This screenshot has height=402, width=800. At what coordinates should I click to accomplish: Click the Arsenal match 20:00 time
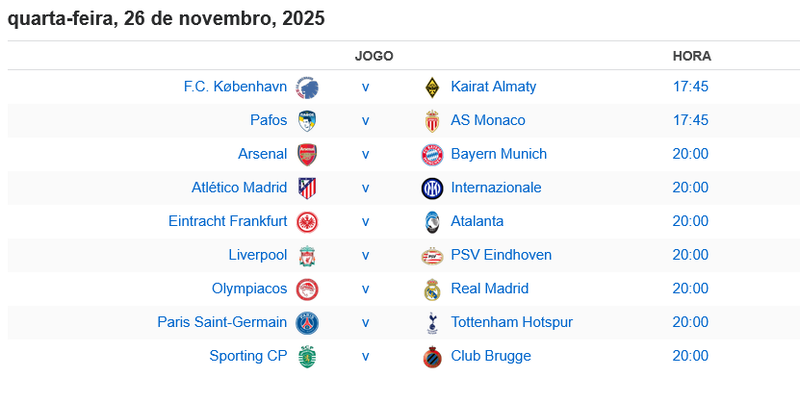point(690,154)
